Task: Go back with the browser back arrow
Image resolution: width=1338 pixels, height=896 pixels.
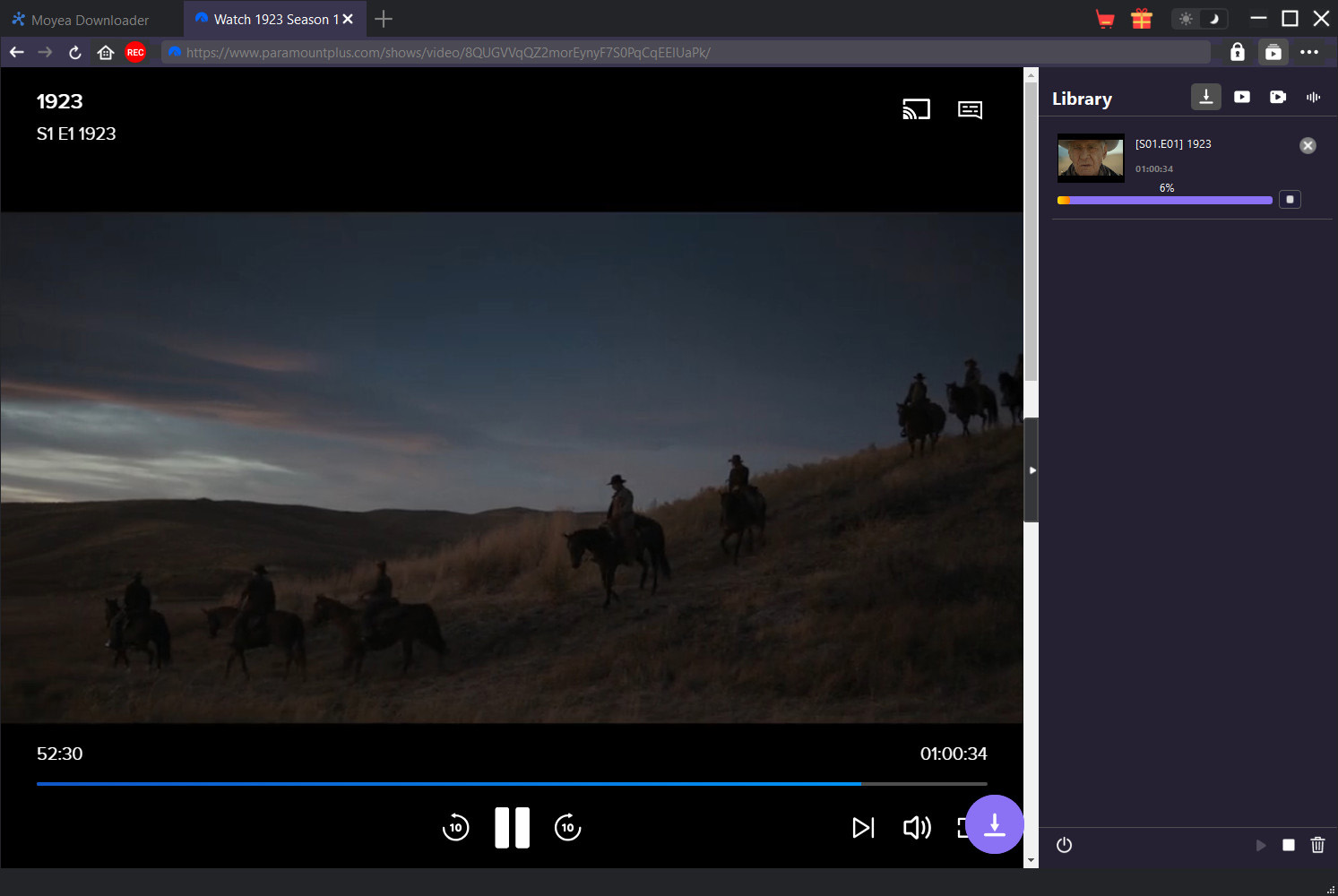Action: point(16,52)
